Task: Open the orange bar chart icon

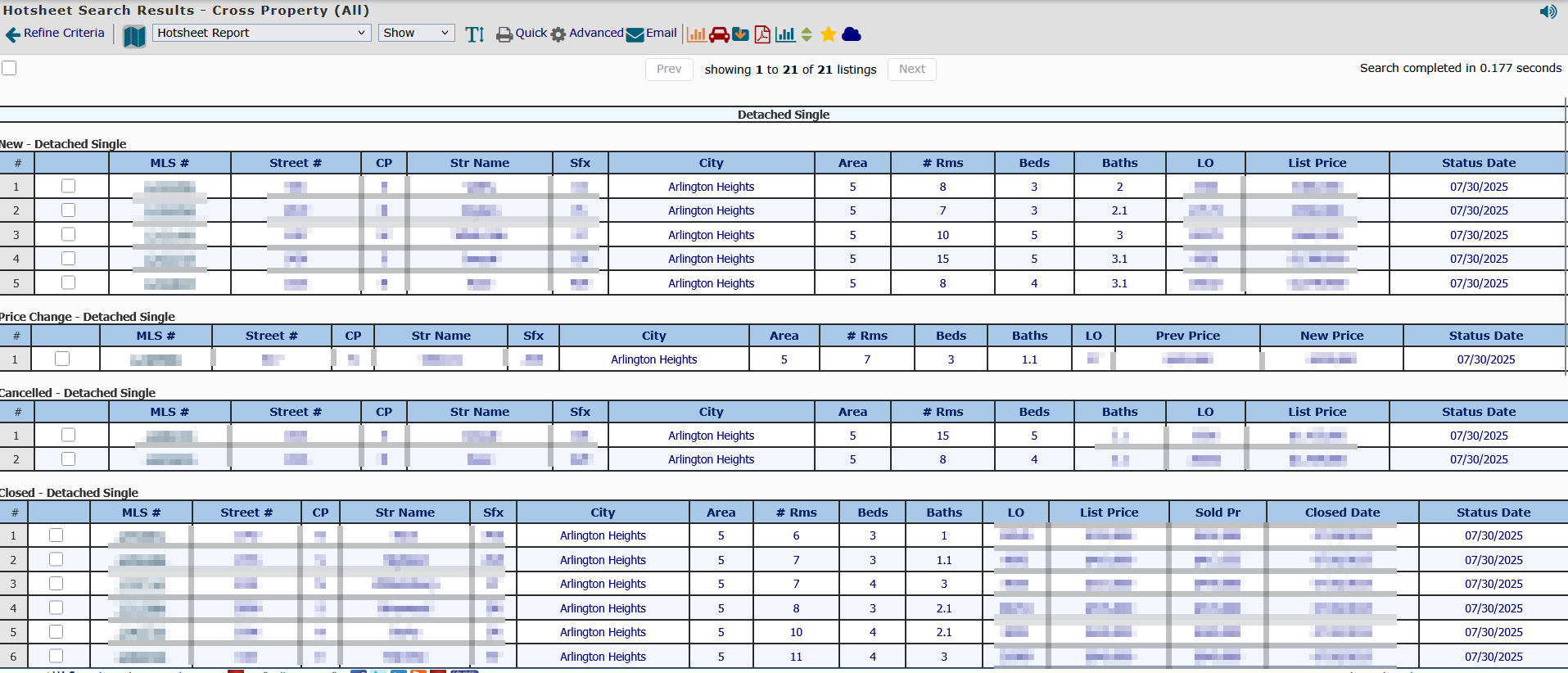Action: 697,34
